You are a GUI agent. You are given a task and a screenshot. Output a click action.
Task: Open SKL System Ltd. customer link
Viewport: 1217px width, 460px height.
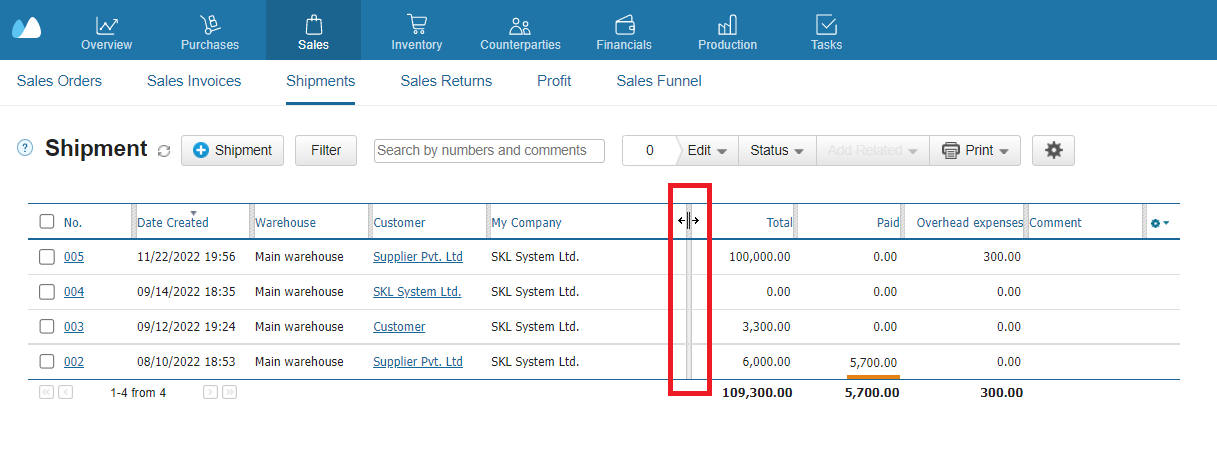point(417,292)
